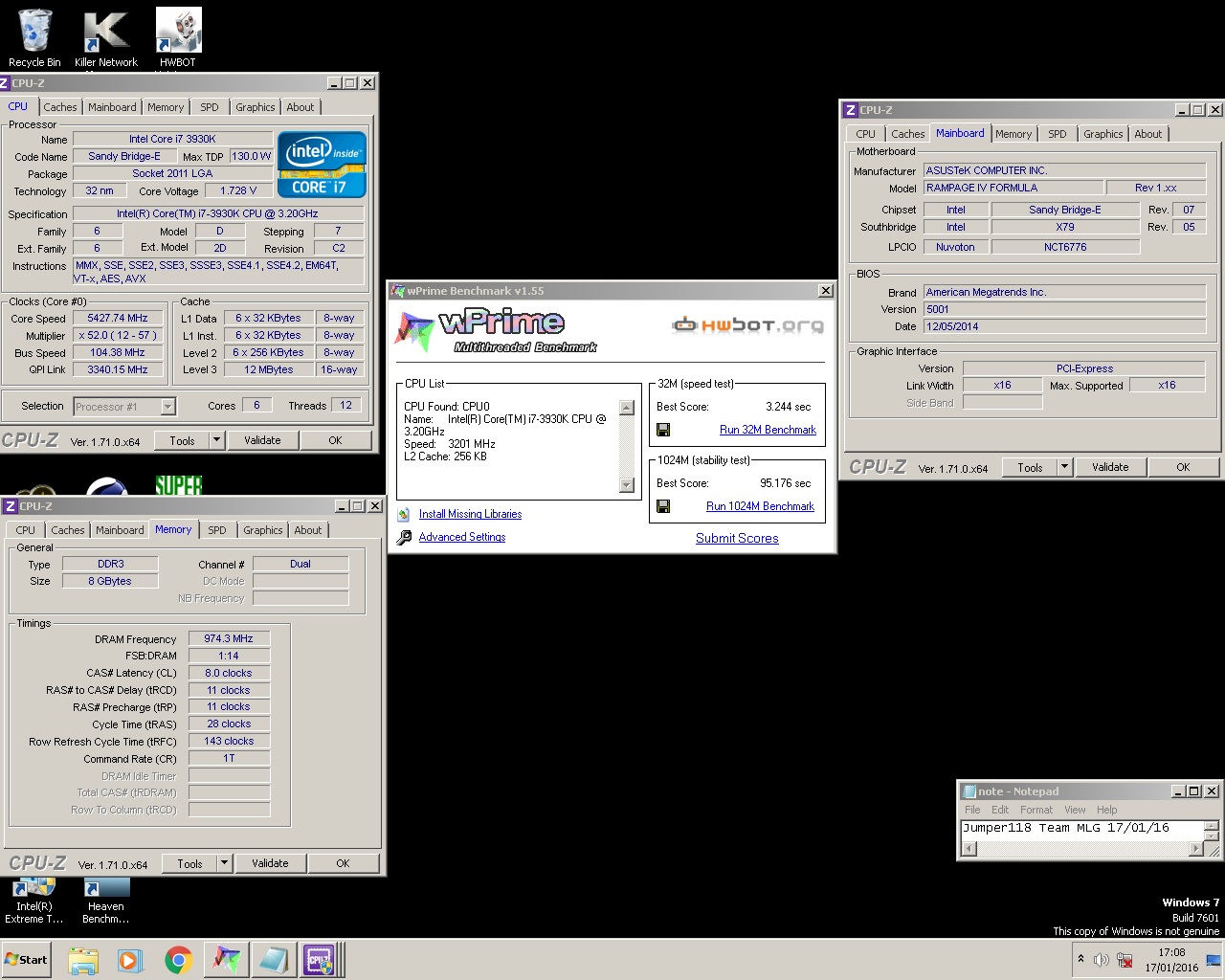Open the Edit menu in Notepad
The height and width of the screenshot is (980, 1225).
1000,810
